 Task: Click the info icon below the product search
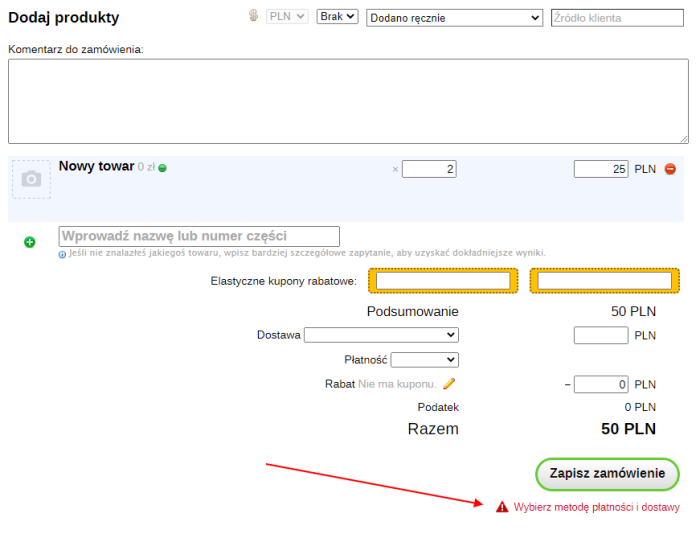(63, 254)
